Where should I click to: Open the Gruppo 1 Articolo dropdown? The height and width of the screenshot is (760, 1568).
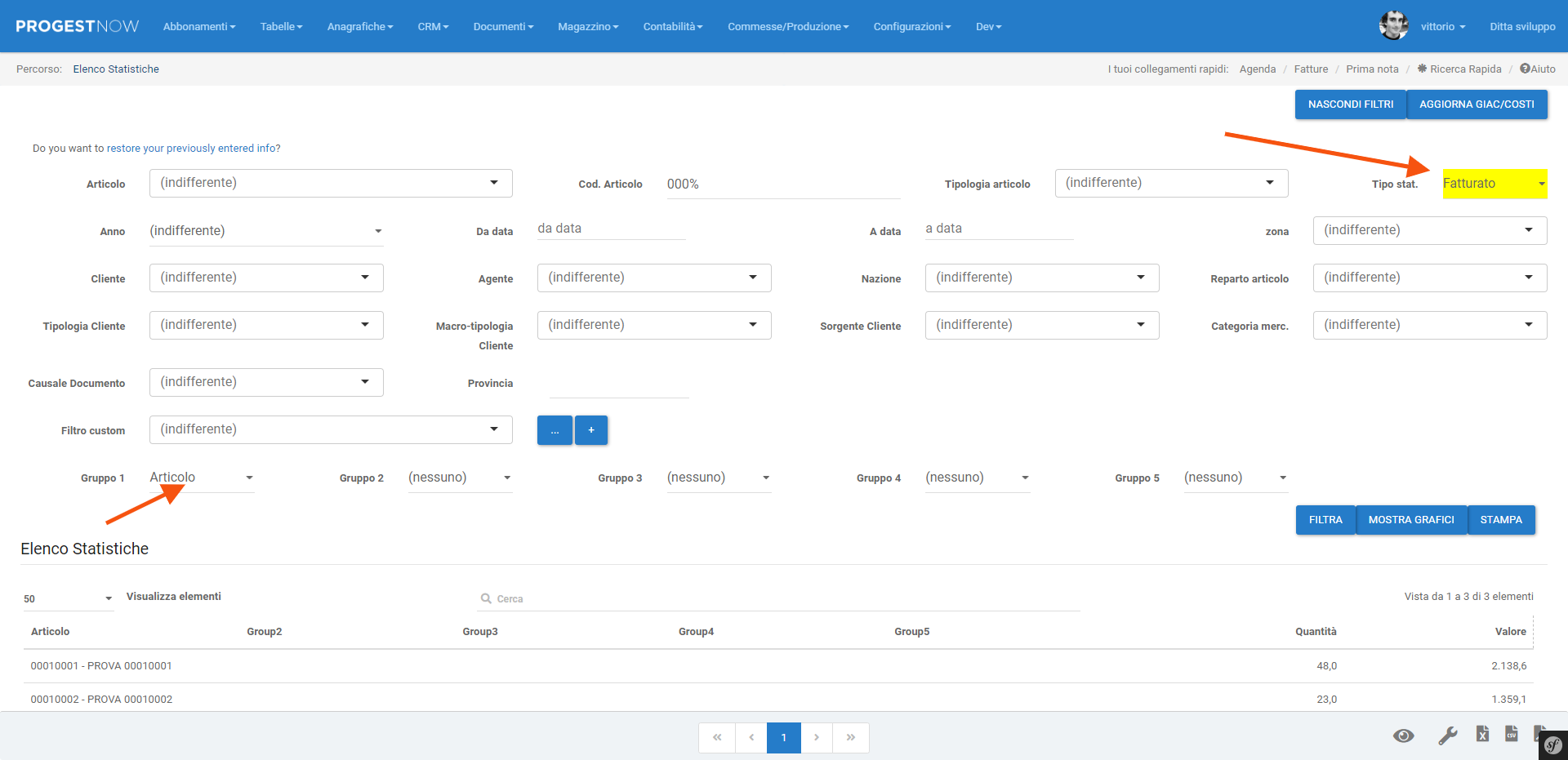pyautogui.click(x=201, y=478)
